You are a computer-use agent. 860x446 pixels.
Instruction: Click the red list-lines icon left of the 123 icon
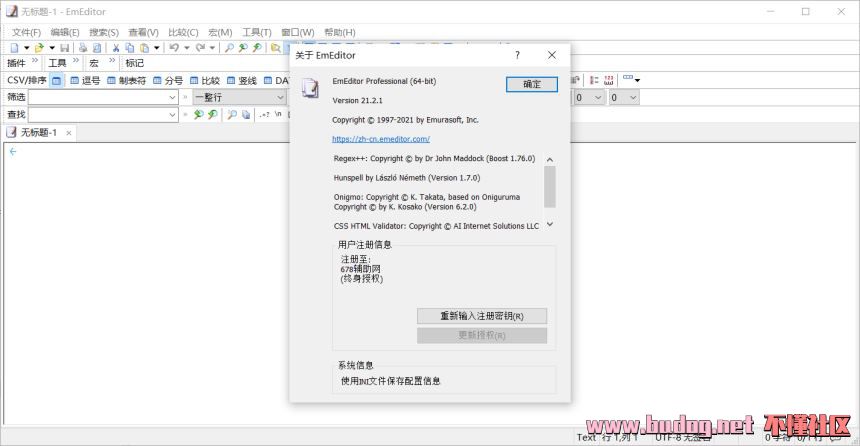click(x=594, y=81)
